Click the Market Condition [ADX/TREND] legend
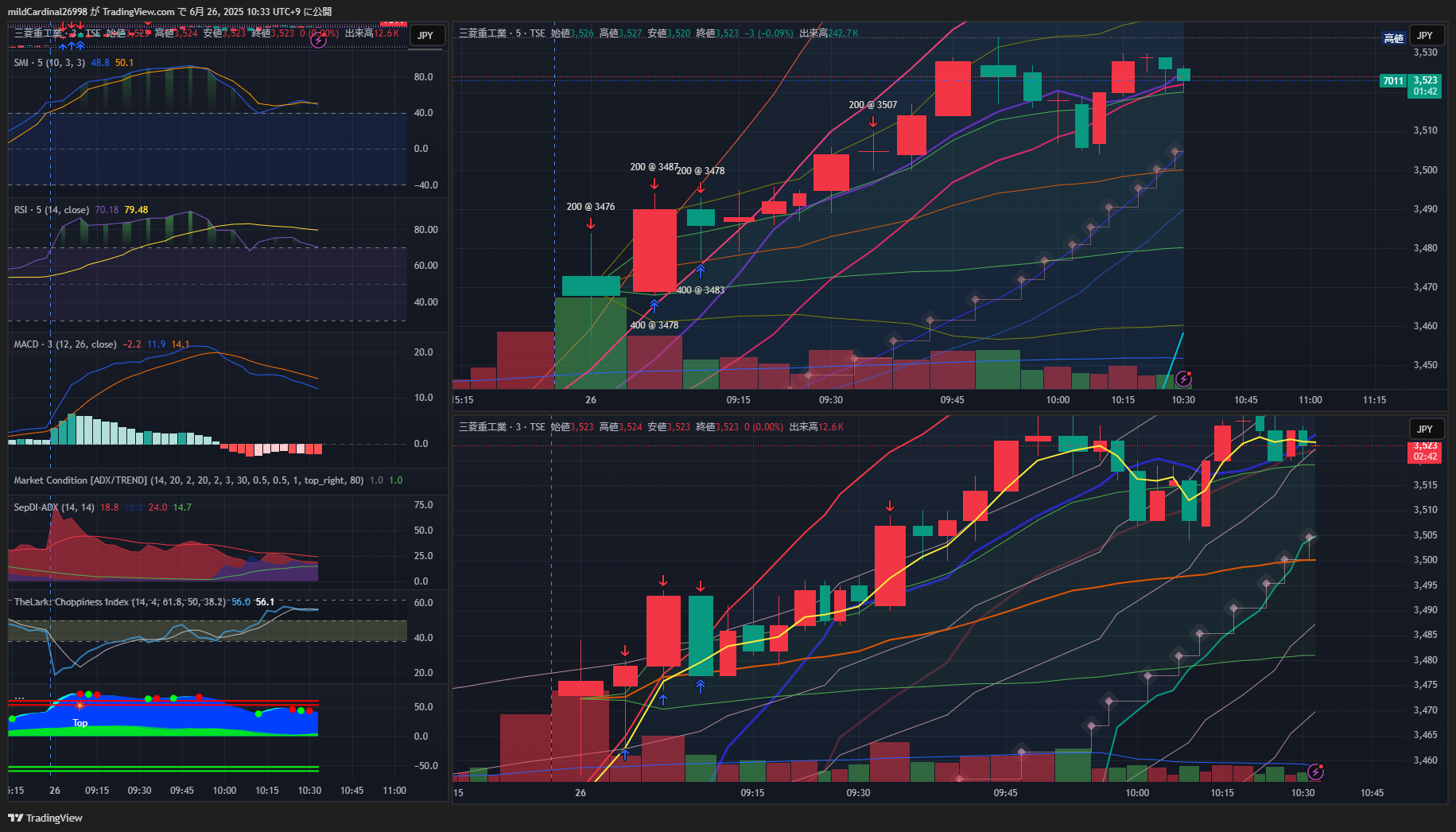Viewport: 1456px width, 832px height. click(188, 480)
